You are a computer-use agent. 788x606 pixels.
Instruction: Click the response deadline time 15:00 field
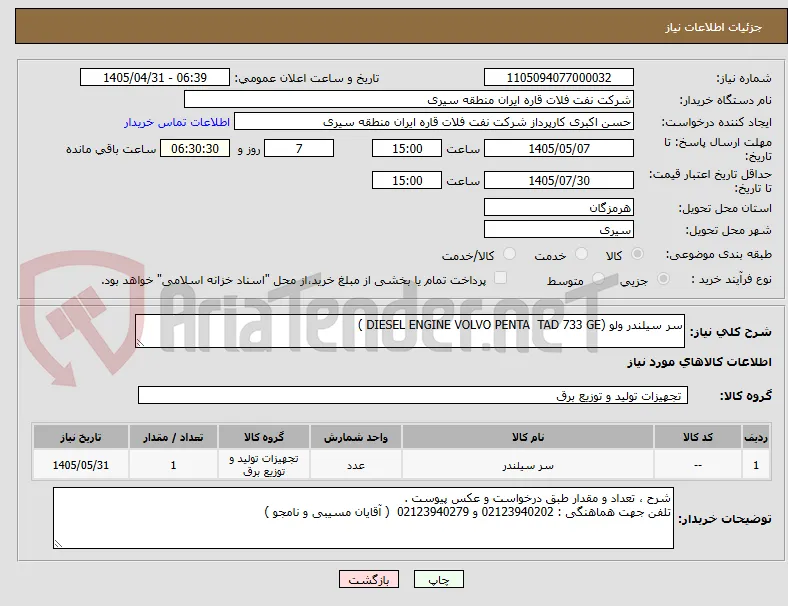coord(407,148)
